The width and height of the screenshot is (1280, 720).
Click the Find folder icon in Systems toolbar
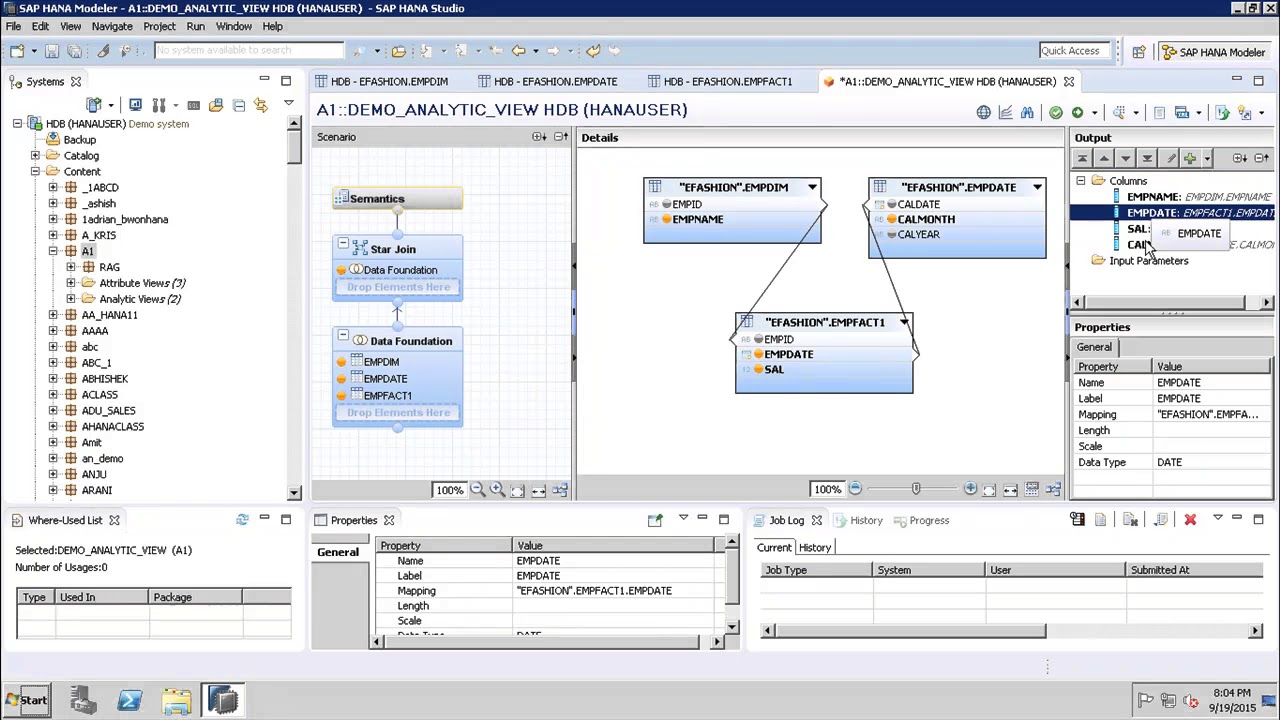pyautogui.click(x=216, y=105)
